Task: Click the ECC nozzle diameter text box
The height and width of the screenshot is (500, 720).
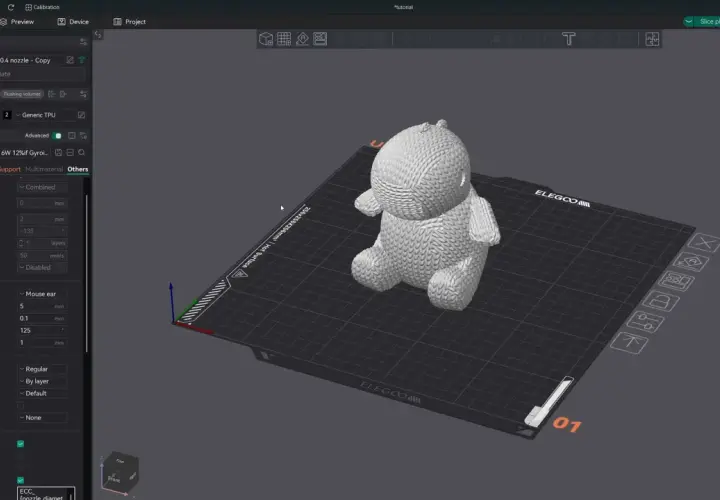Action: [46, 494]
